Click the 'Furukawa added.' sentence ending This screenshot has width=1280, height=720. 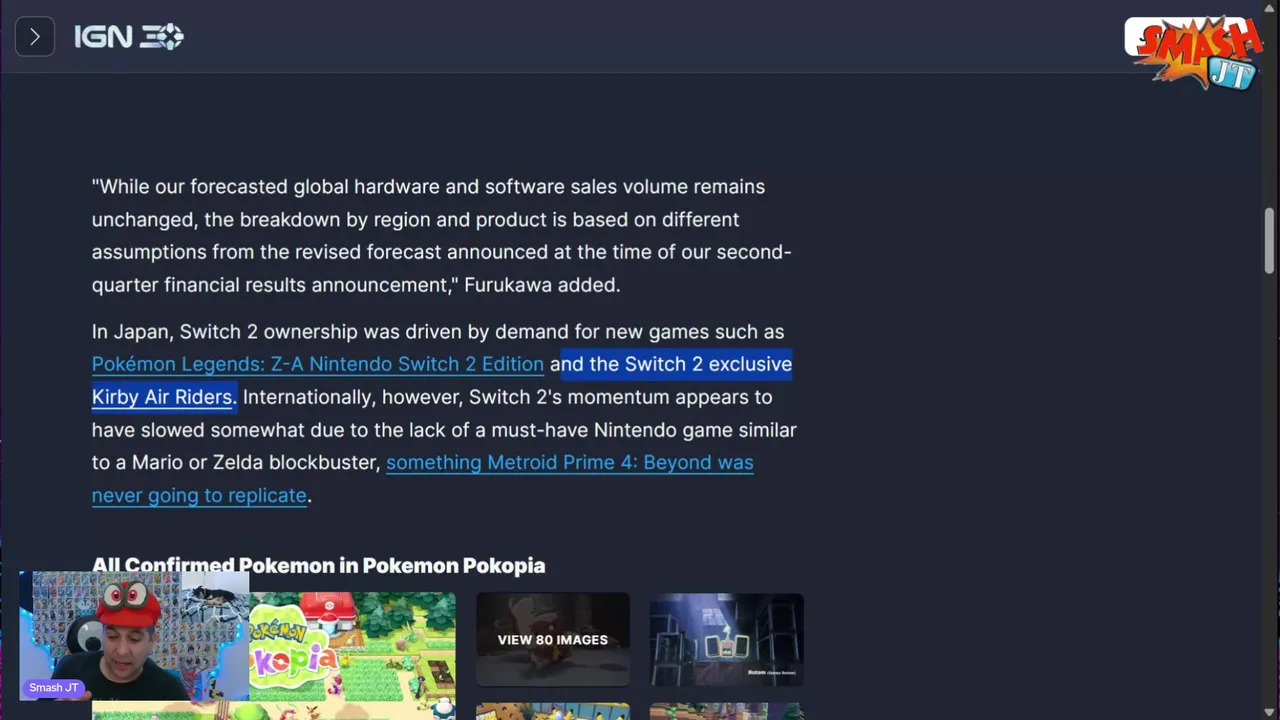542,285
